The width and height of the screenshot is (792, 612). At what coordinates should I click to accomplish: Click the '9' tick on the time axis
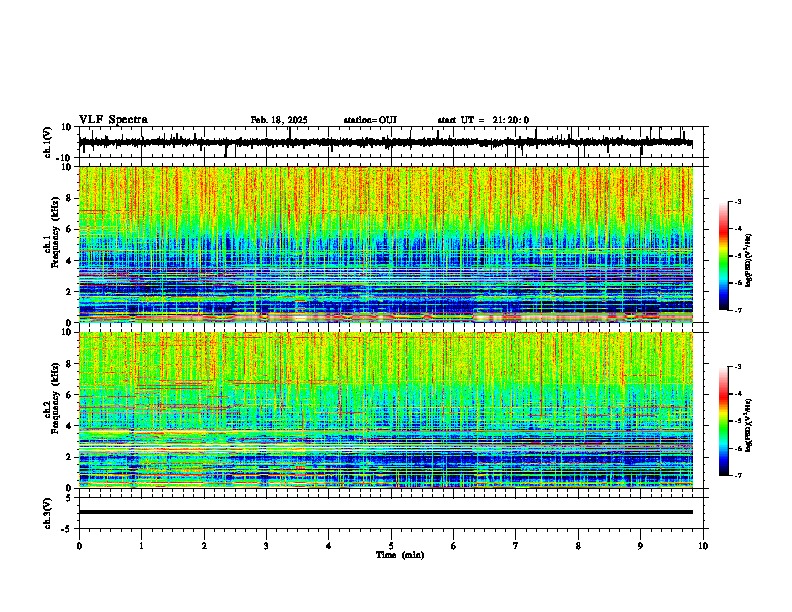pos(640,546)
